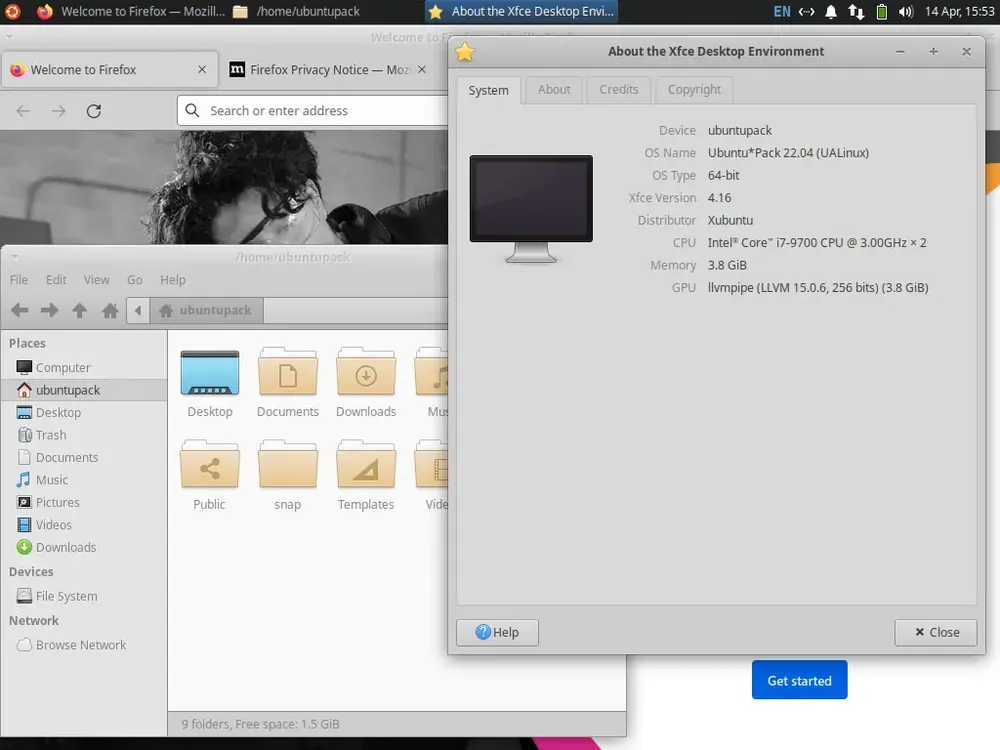The image size is (1000, 750).
Task: Click the Intel Core i7-9700 CPU value
Action: tap(817, 243)
